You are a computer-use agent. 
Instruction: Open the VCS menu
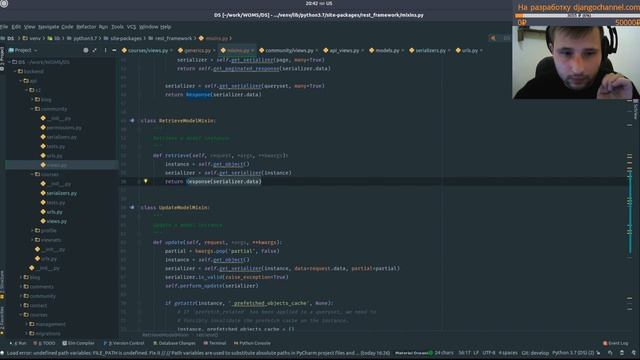pos(131,27)
